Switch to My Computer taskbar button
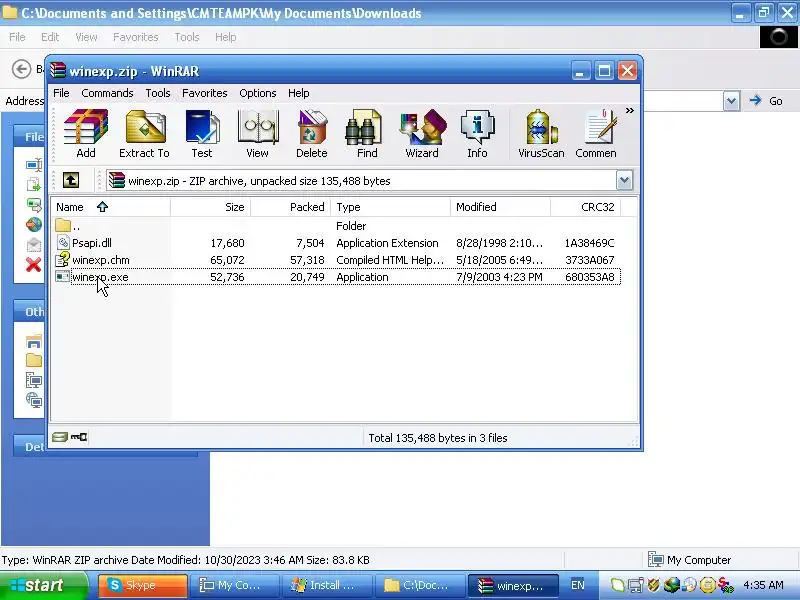This screenshot has width=800, height=600. (x=234, y=585)
